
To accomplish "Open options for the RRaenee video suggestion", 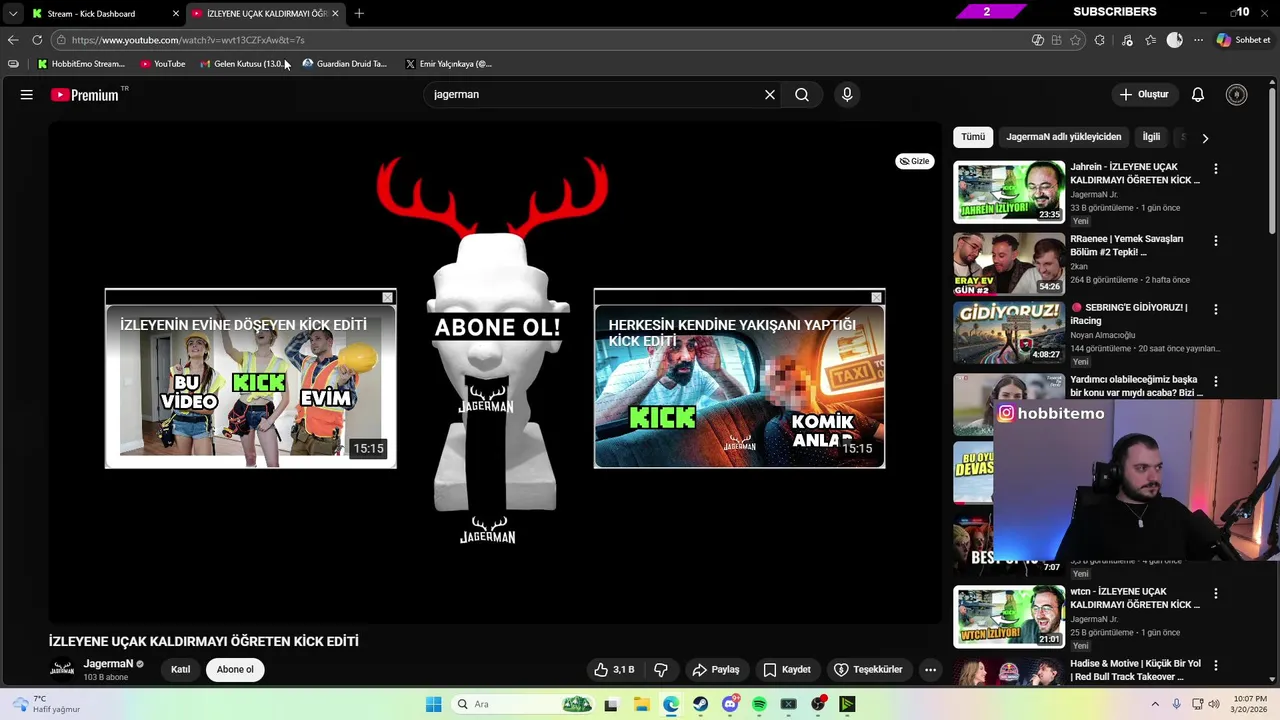I will point(1216,241).
